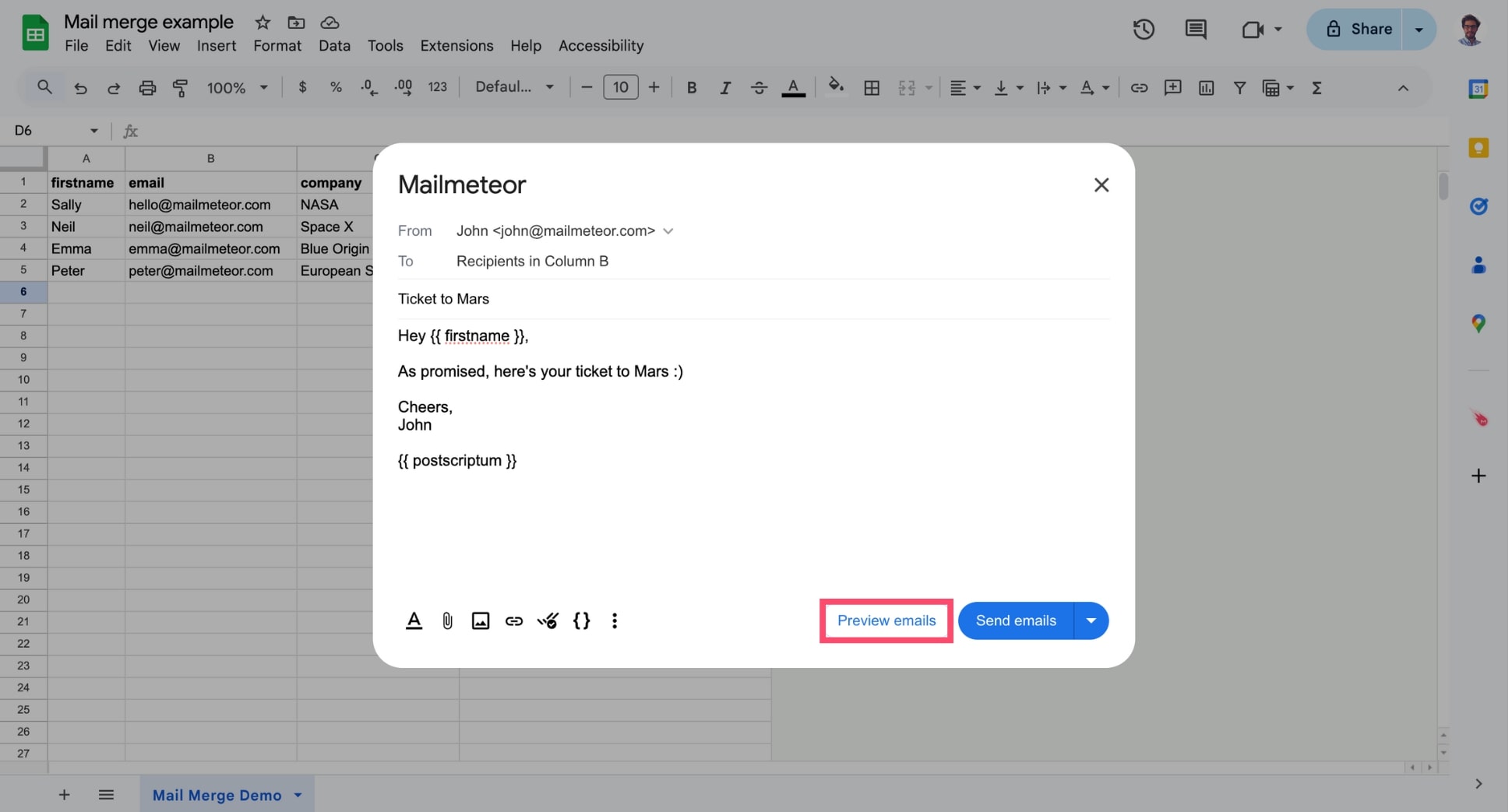Format as currency with dollar icon
Viewport: 1512px width, 812px height.
[302, 87]
